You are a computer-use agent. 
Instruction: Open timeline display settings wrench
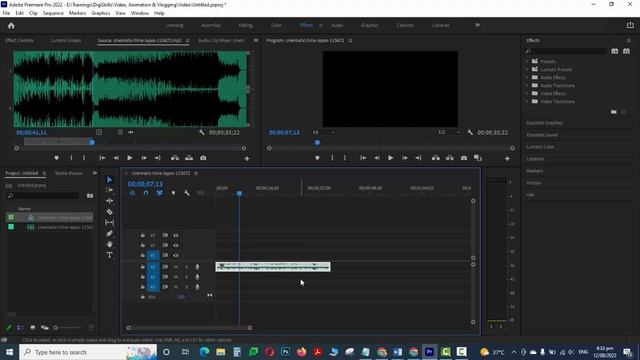[x=187, y=193]
